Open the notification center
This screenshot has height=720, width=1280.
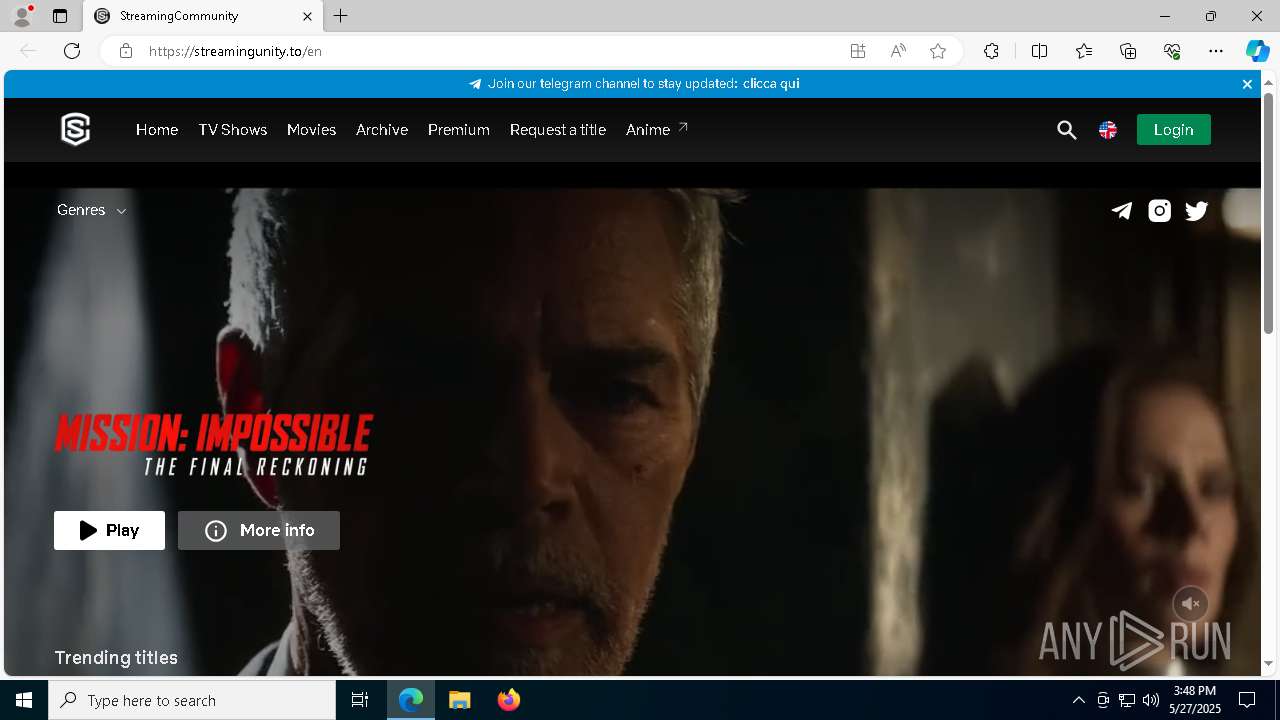[1247, 700]
